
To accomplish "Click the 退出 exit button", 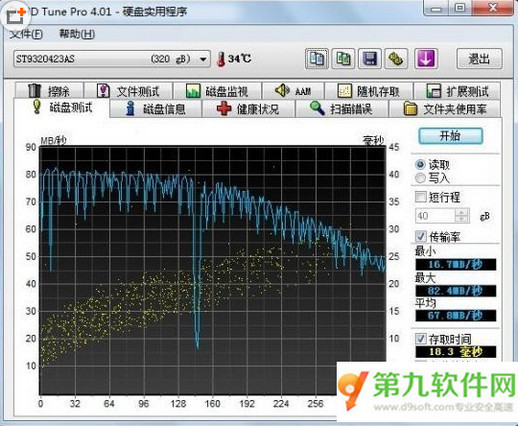I will coord(479,59).
